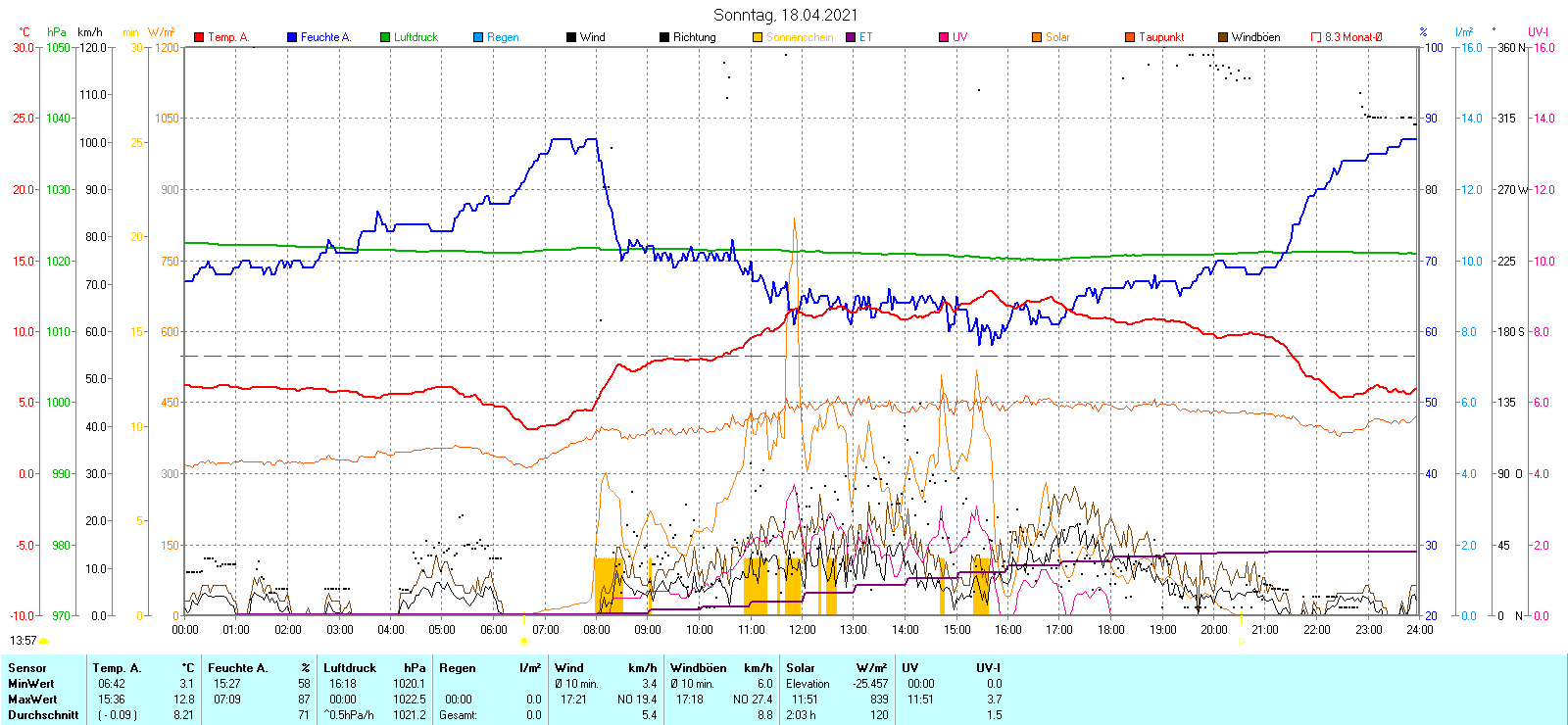
Task: Click the 13:57 time stamp at bottom left
Action: click(x=24, y=641)
